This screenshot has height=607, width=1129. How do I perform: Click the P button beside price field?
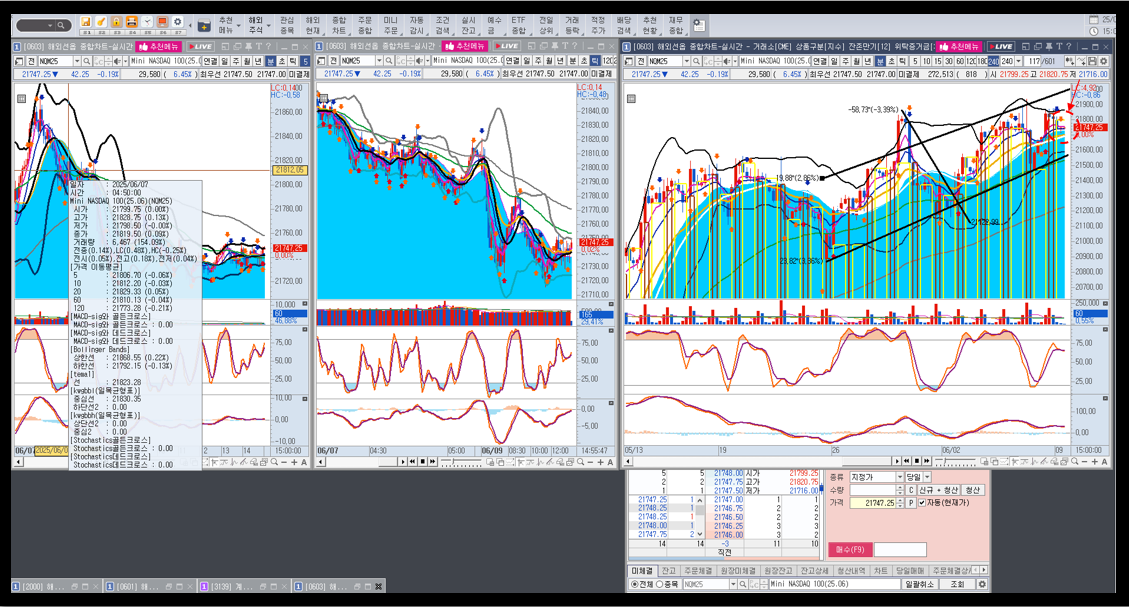pyautogui.click(x=910, y=503)
